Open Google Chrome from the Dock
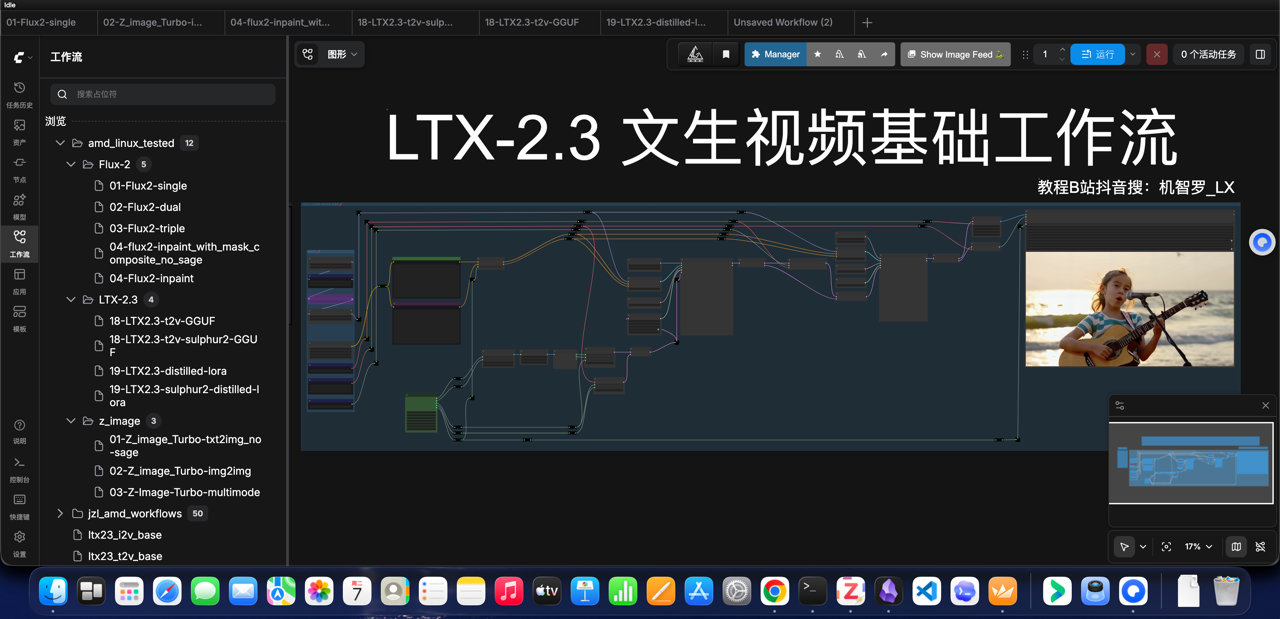This screenshot has height=619, width=1280. pos(774,592)
